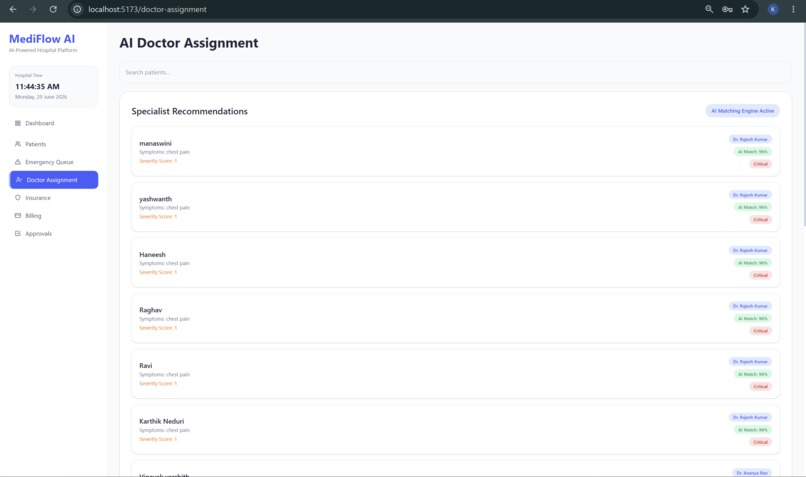Click the Dashboard grid icon in sidebar
806x477 pixels.
(x=17, y=123)
